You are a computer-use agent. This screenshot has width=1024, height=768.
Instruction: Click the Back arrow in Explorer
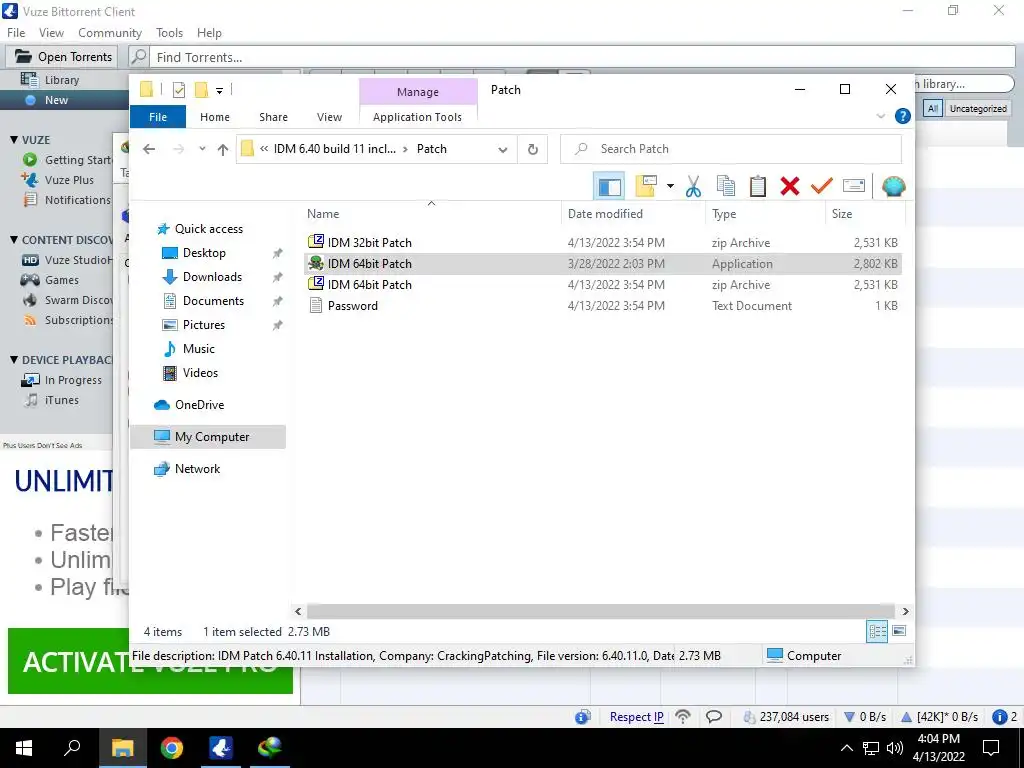click(x=149, y=149)
